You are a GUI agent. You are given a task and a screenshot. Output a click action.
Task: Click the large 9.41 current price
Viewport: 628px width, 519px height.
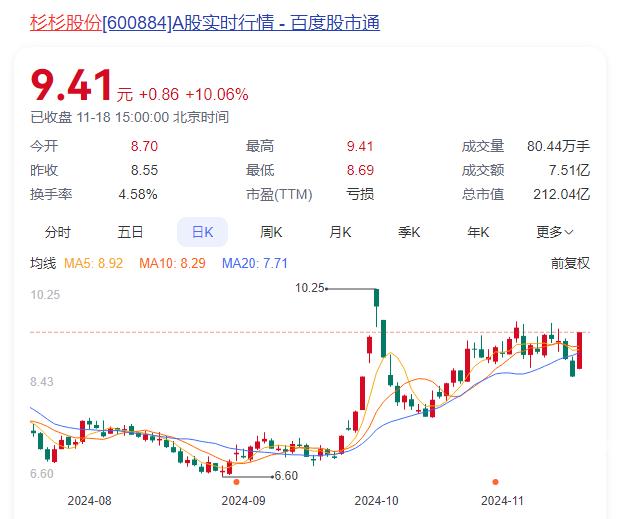tap(72, 86)
